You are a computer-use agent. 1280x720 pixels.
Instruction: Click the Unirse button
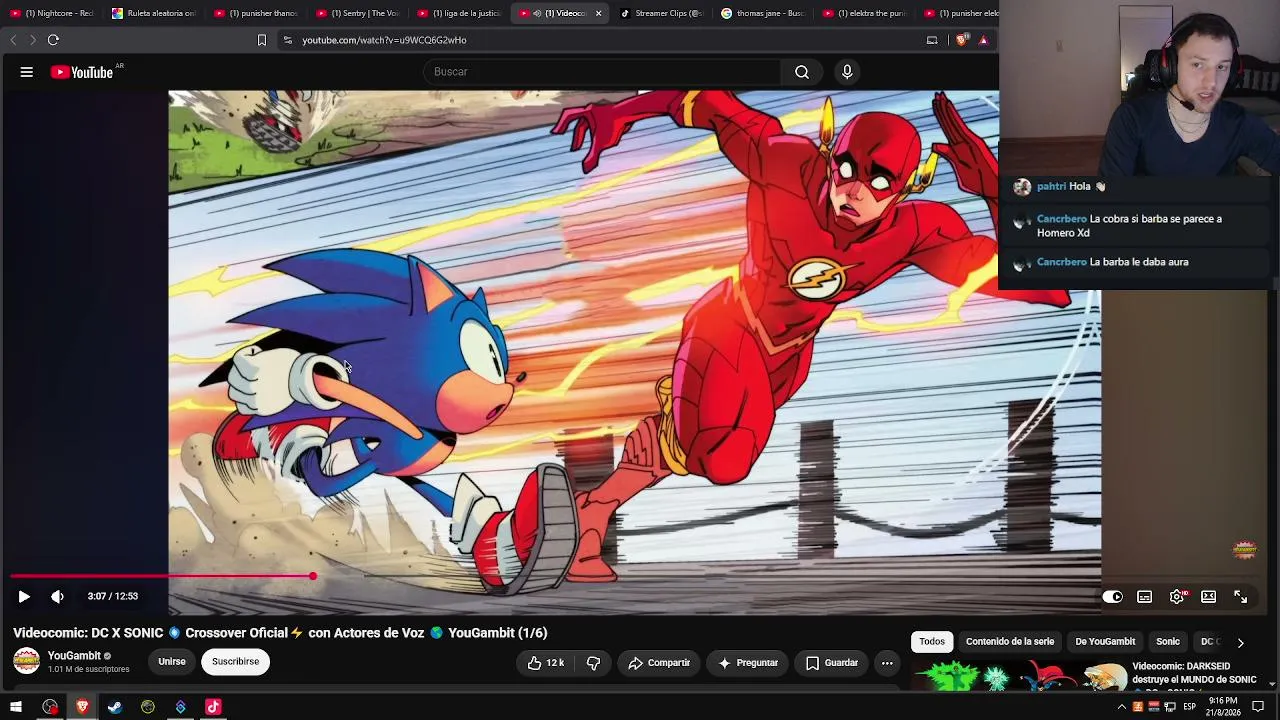[x=172, y=662]
